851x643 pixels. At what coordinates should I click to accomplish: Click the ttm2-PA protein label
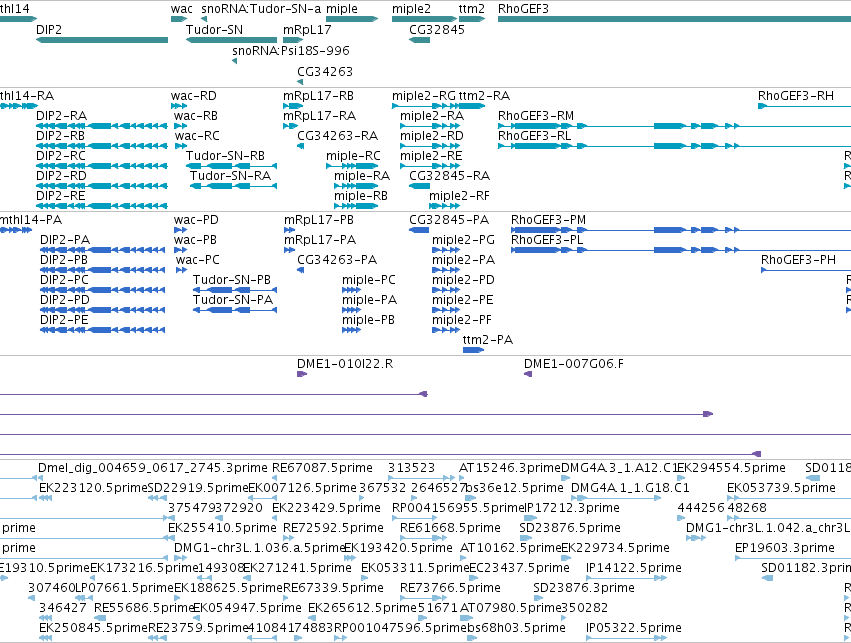point(488,340)
